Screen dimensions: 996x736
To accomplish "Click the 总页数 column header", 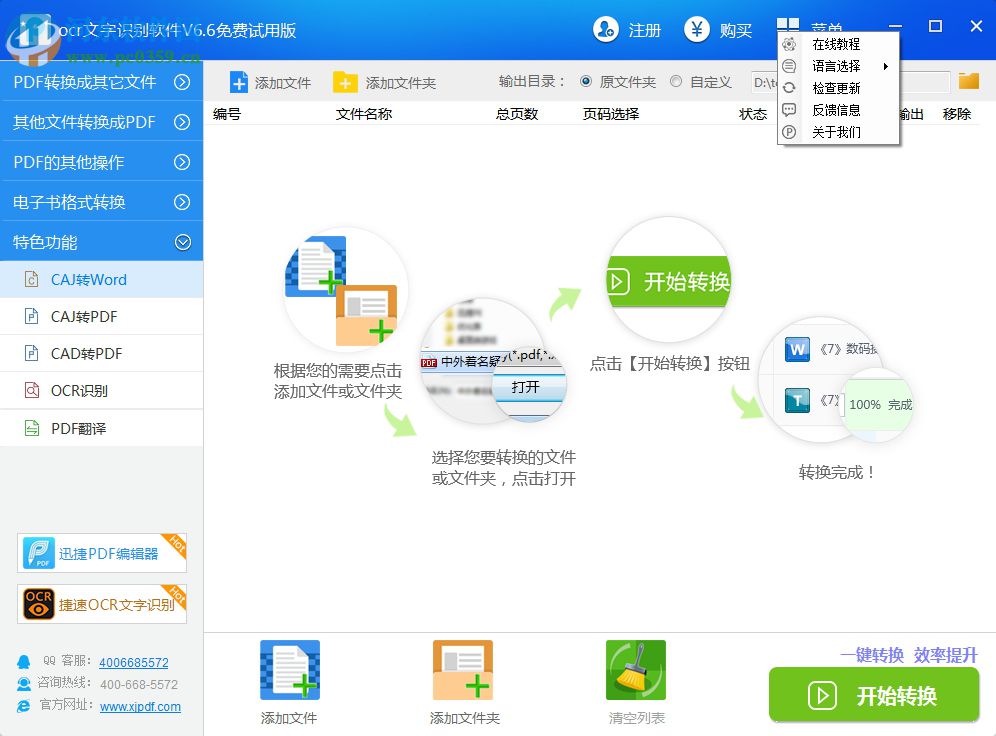I will coord(516,114).
